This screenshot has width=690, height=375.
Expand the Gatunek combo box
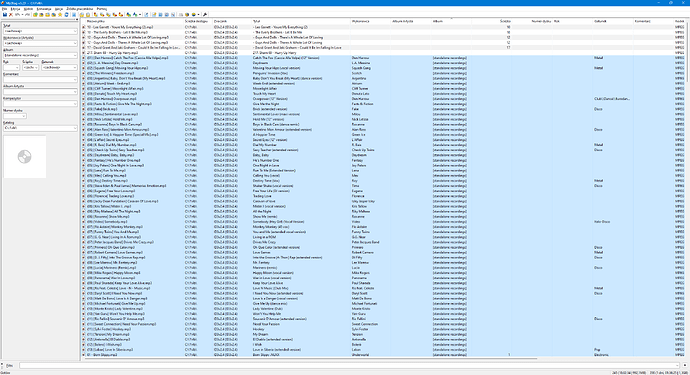tap(75, 67)
